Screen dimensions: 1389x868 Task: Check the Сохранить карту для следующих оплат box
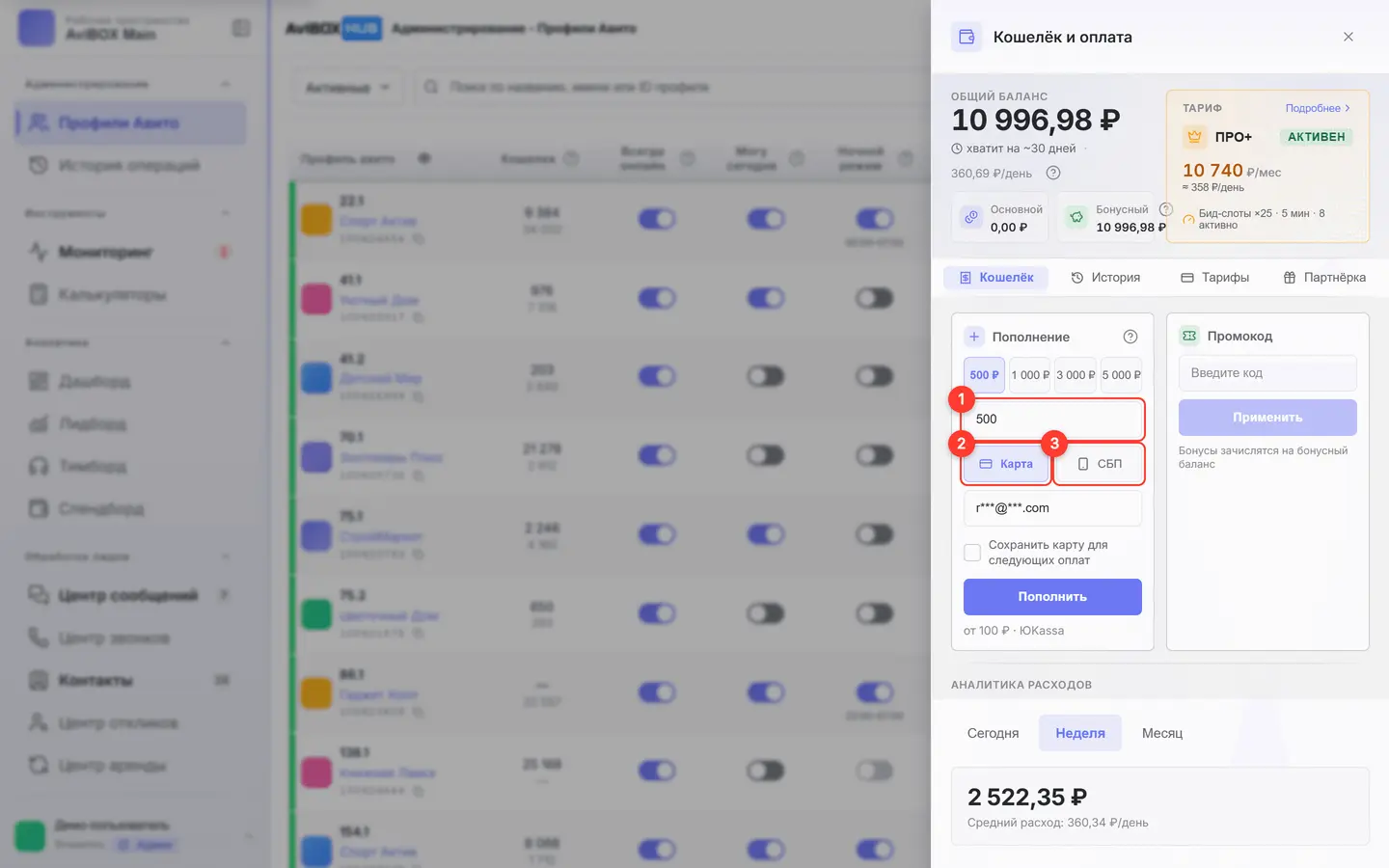tap(972, 553)
